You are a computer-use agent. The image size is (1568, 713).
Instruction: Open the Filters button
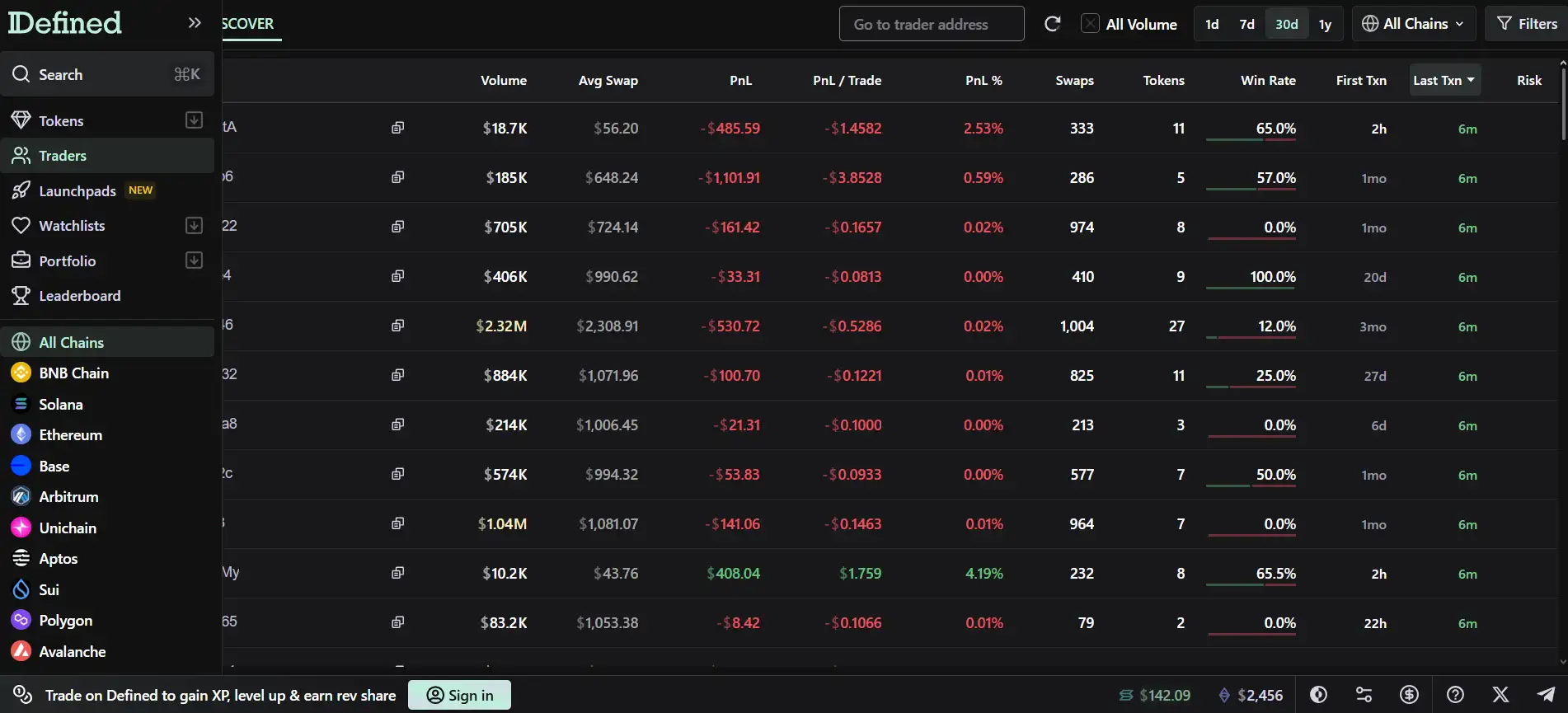(1527, 24)
